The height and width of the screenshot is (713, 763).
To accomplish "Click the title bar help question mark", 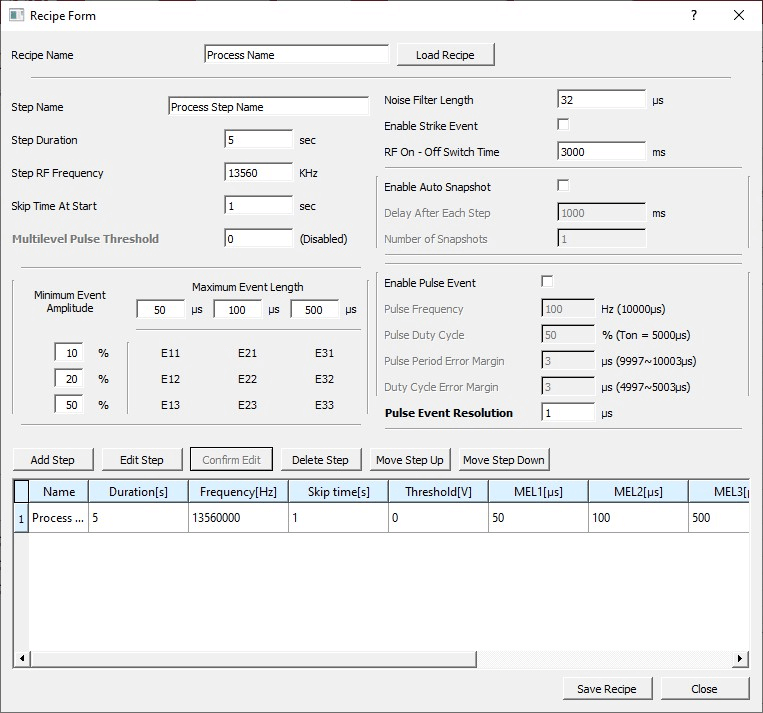I will click(694, 16).
